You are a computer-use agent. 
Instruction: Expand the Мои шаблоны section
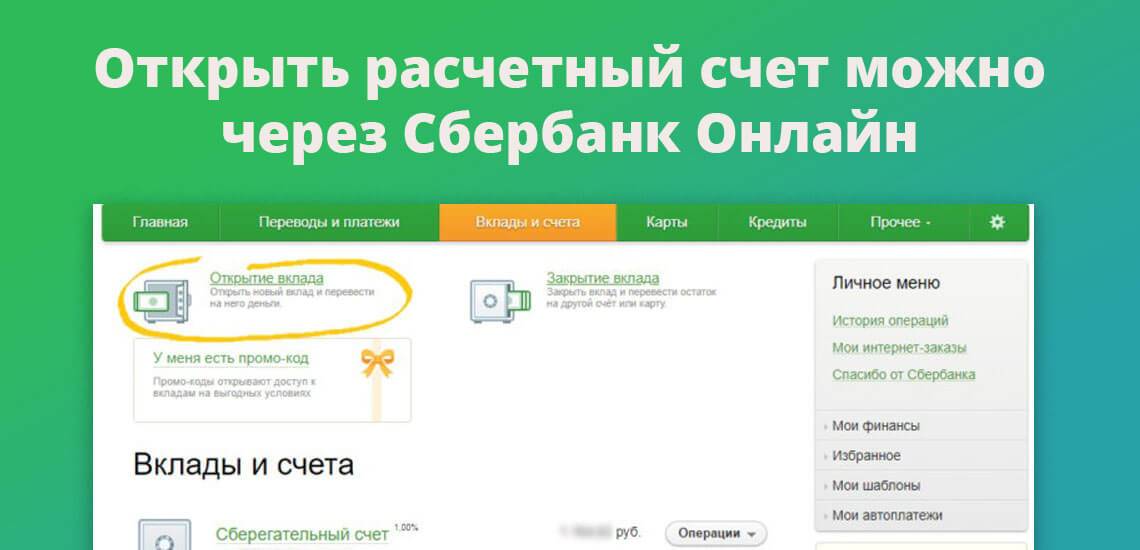point(921,485)
